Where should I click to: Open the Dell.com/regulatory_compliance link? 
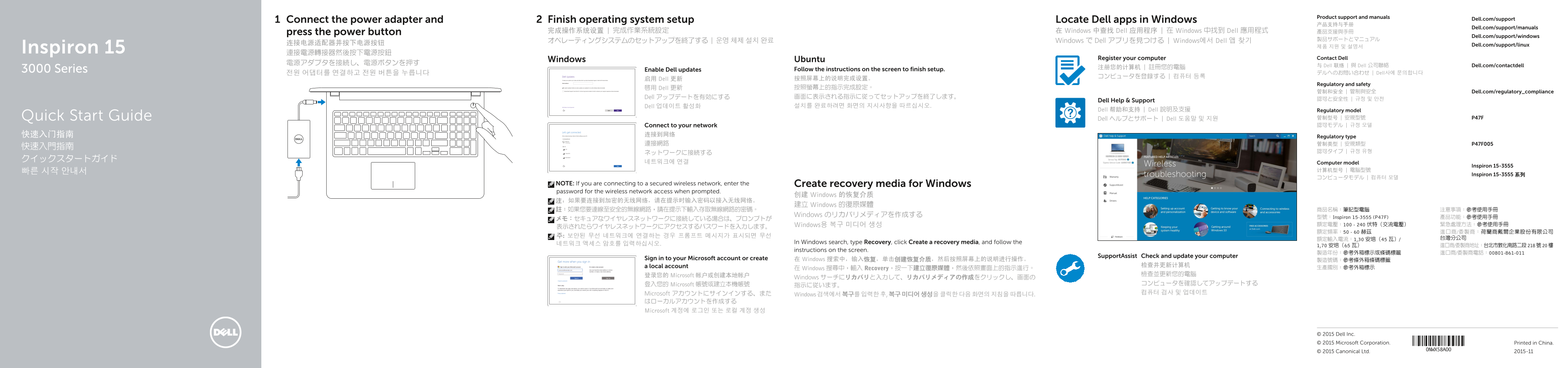click(x=1512, y=92)
